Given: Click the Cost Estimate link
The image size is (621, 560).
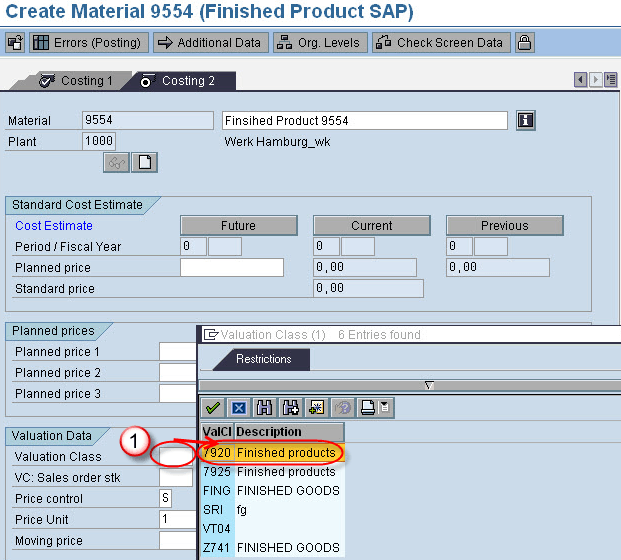Looking at the screenshot, I should (x=54, y=226).
